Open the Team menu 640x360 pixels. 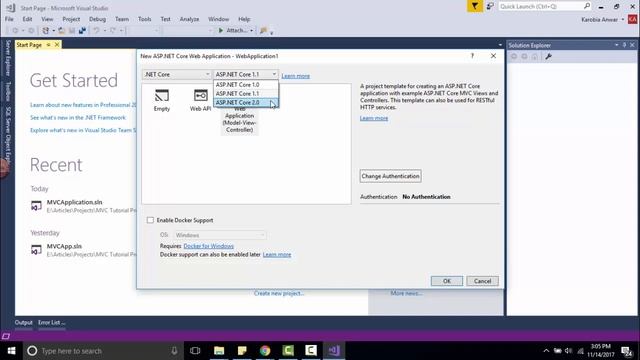point(122,19)
